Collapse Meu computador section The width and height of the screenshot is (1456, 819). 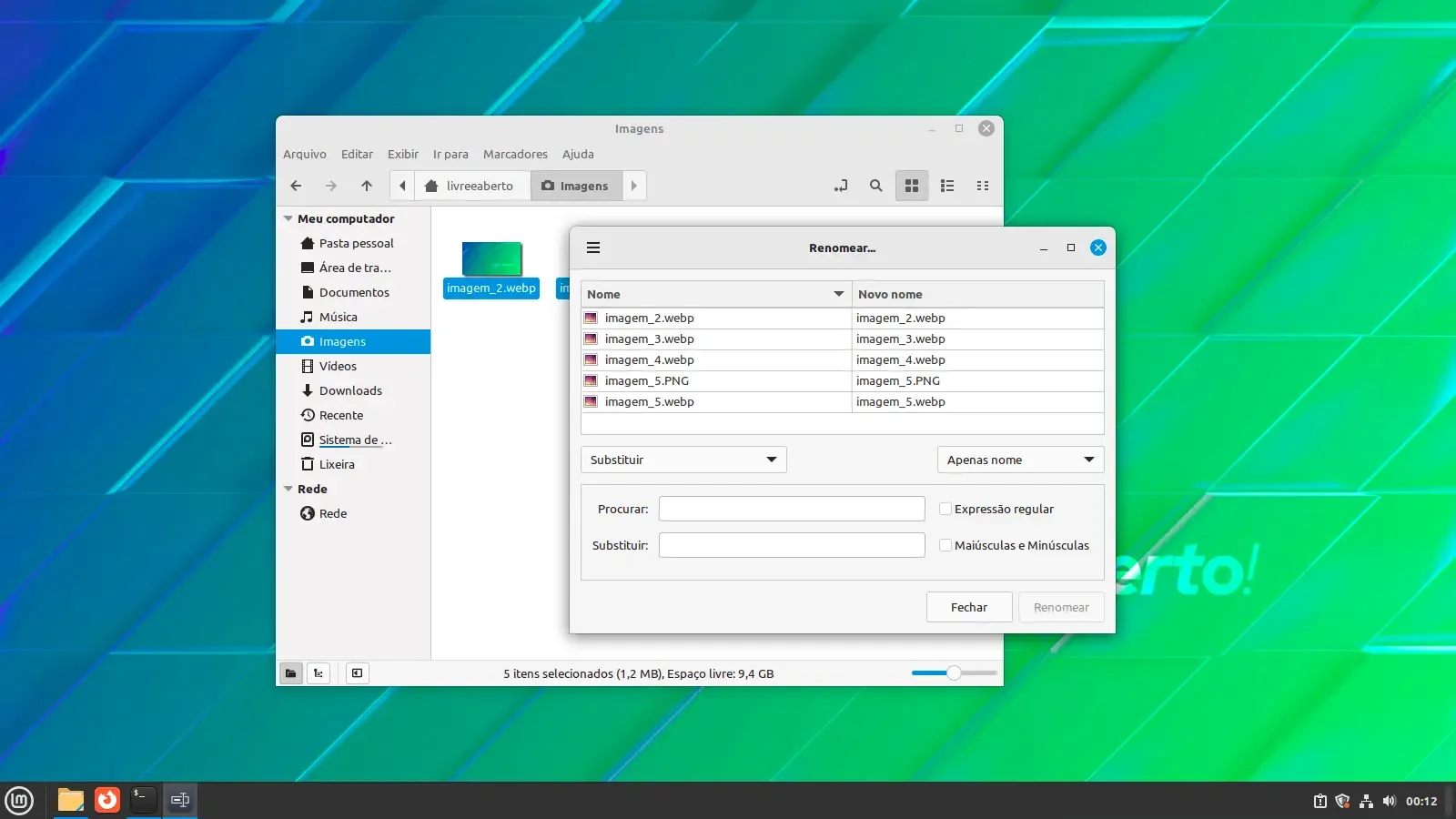click(x=288, y=218)
